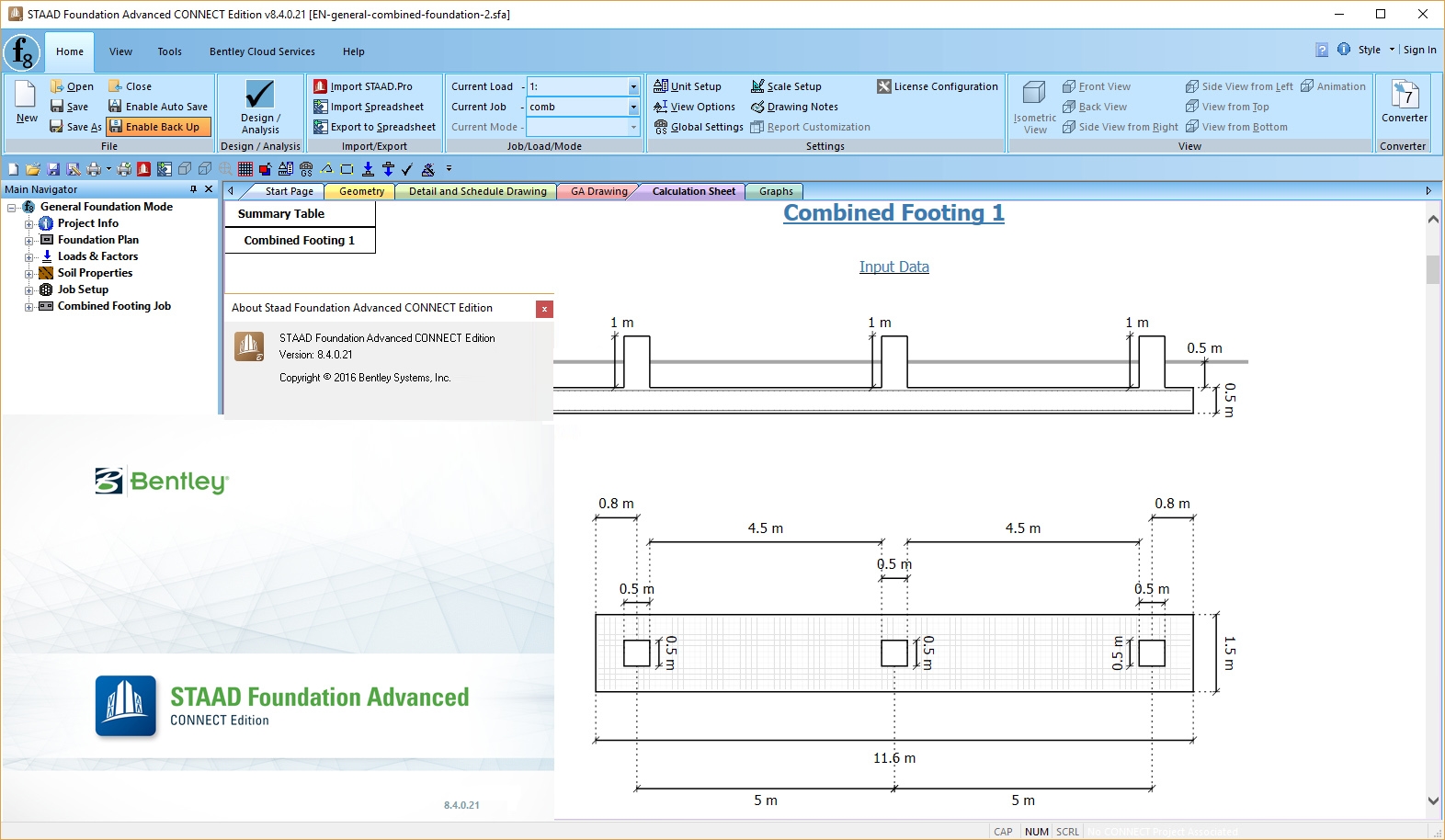Click Side View from Left
1445x840 pixels.
[1239, 86]
